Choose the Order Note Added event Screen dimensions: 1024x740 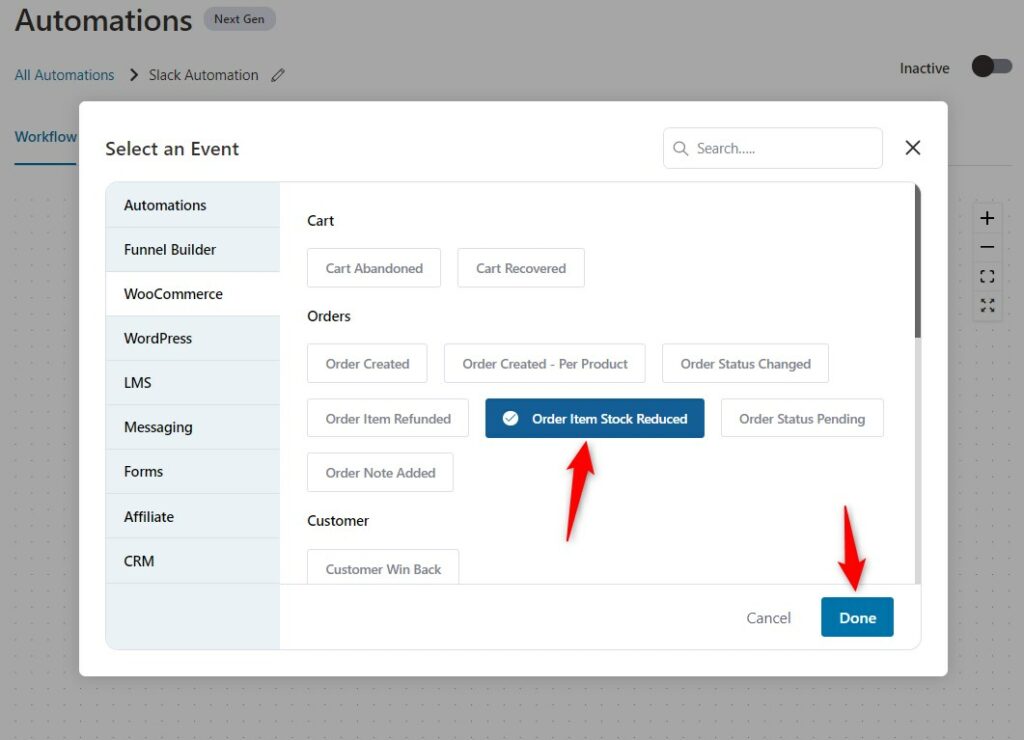(380, 472)
